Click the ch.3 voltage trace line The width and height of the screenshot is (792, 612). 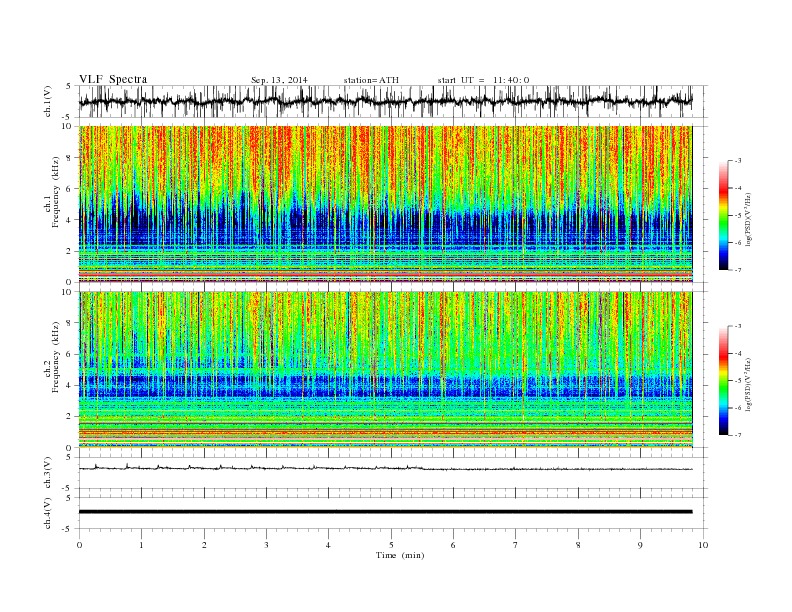(385, 468)
